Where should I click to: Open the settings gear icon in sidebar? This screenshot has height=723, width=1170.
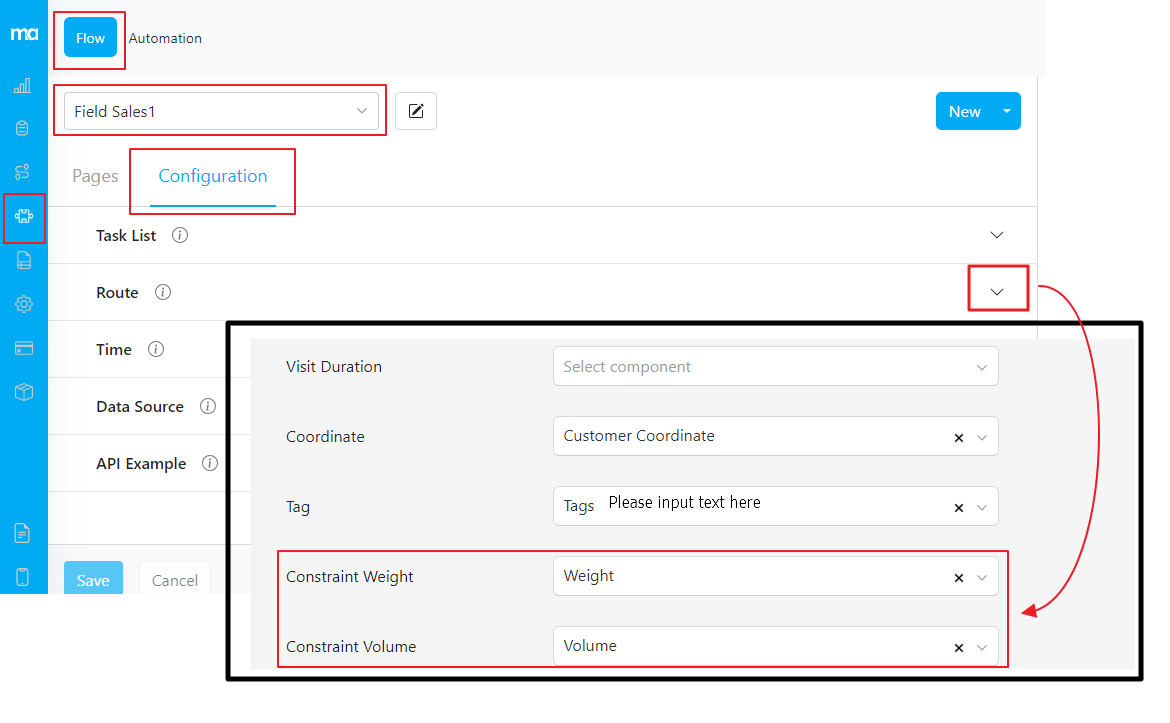(22, 304)
